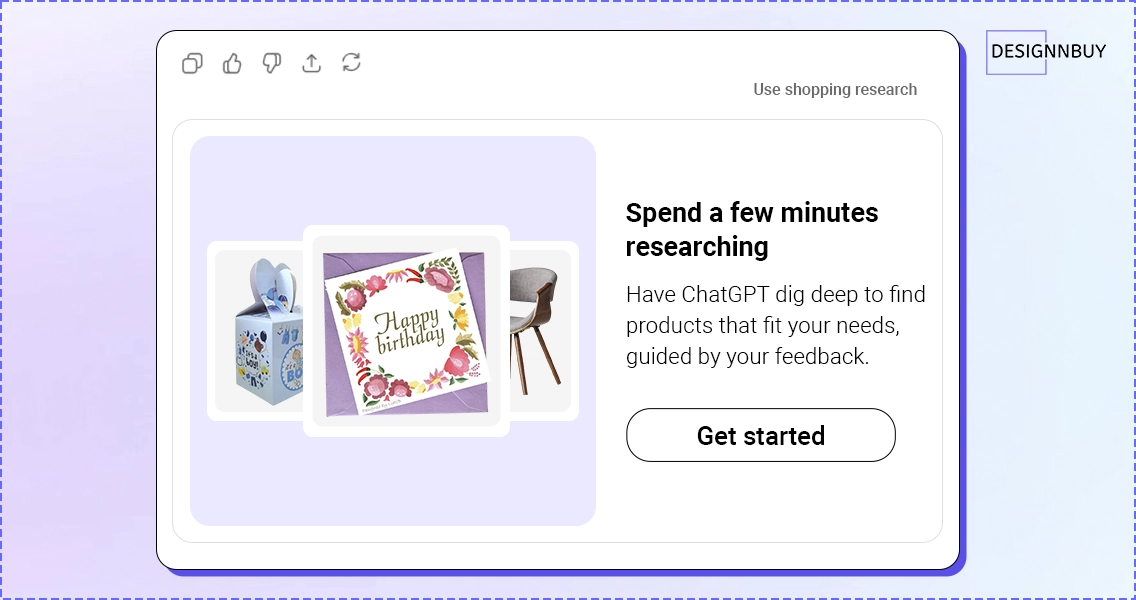This screenshot has height=600, width=1136.
Task: Open the Happy birthday card thumbnail
Action: (406, 331)
